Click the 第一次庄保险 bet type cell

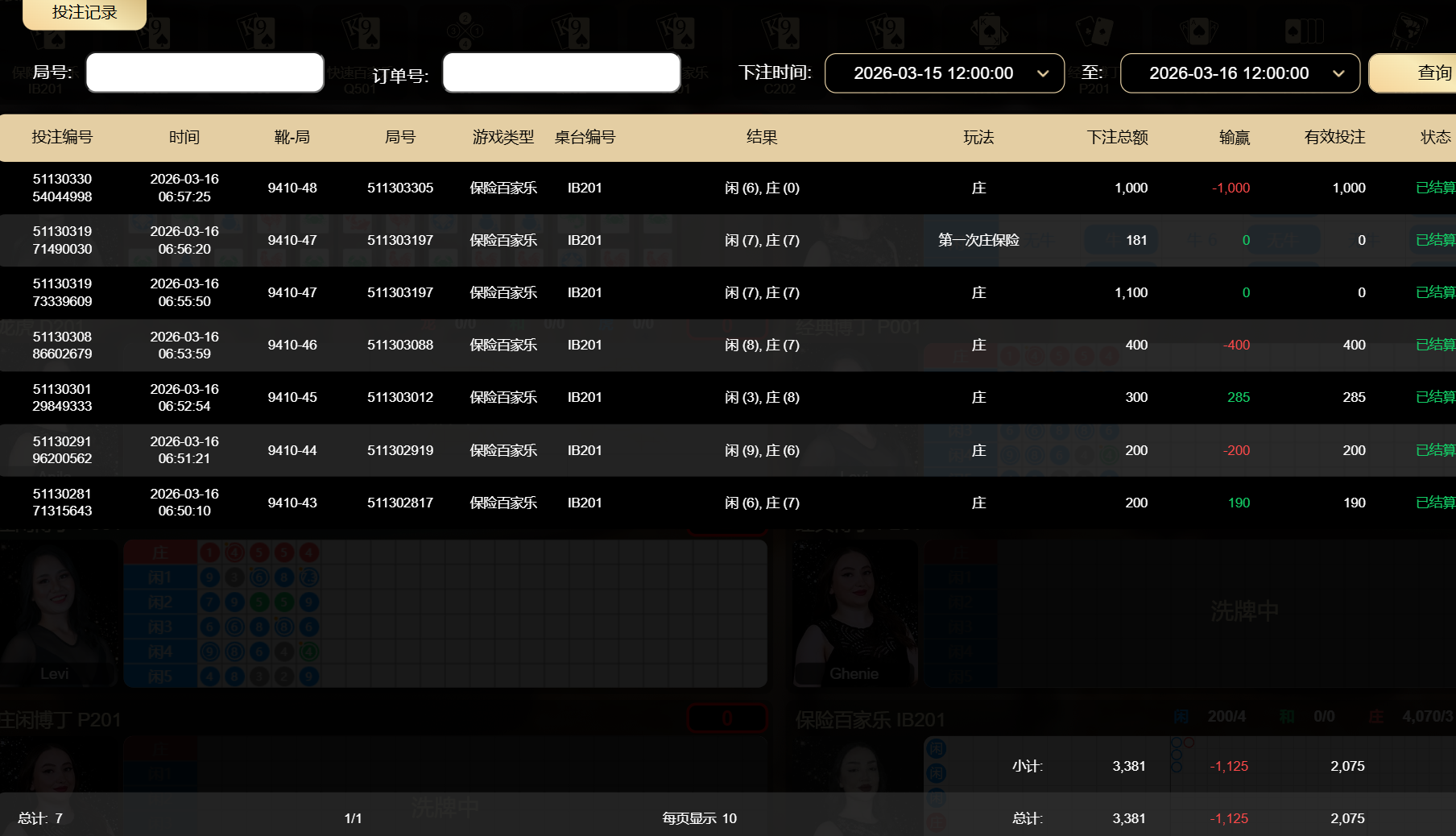[978, 240]
